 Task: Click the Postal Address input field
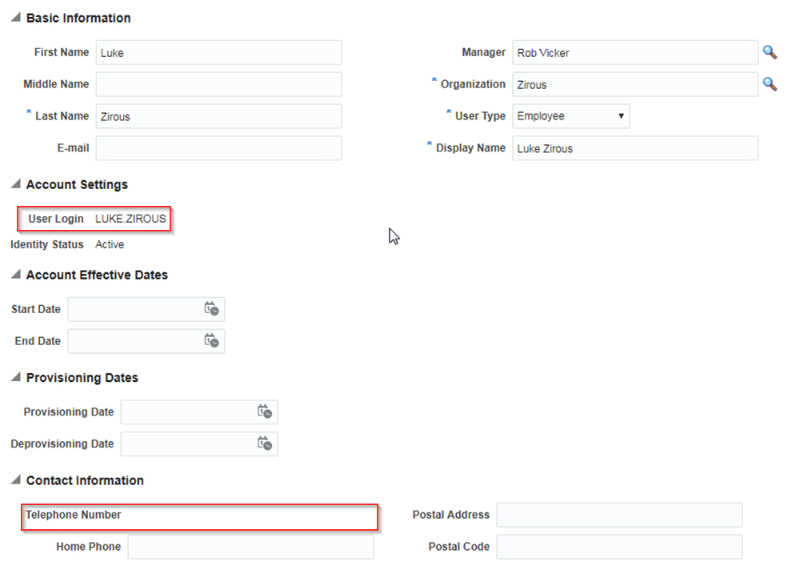pyautogui.click(x=619, y=515)
